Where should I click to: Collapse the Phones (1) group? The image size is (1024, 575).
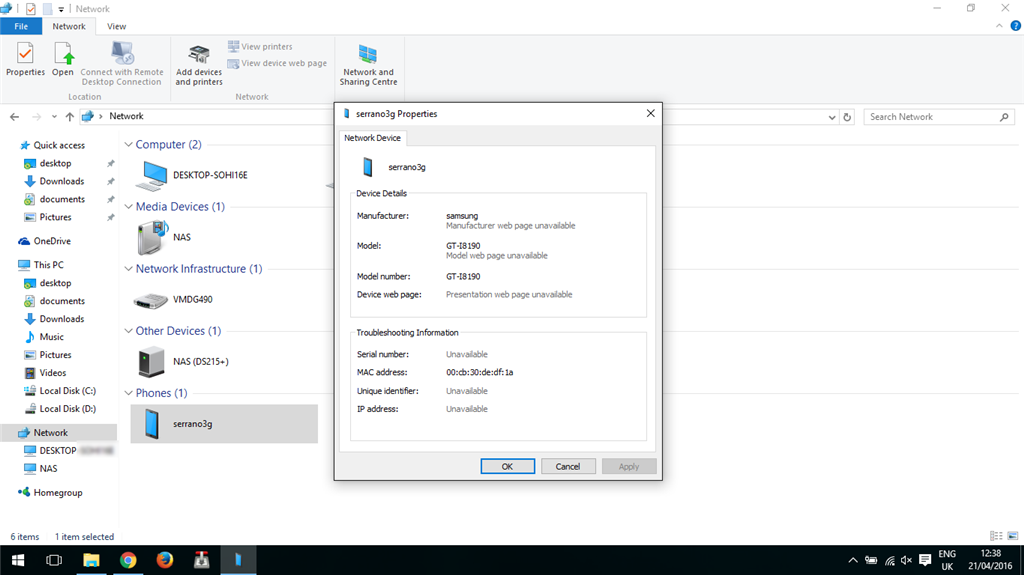[129, 393]
